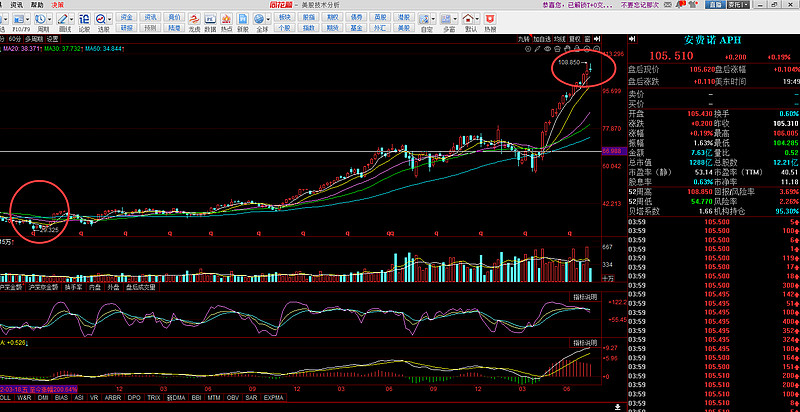Open the mail envelope icon in title bar
This screenshot has width=800, height=412.
click(x=667, y=5)
